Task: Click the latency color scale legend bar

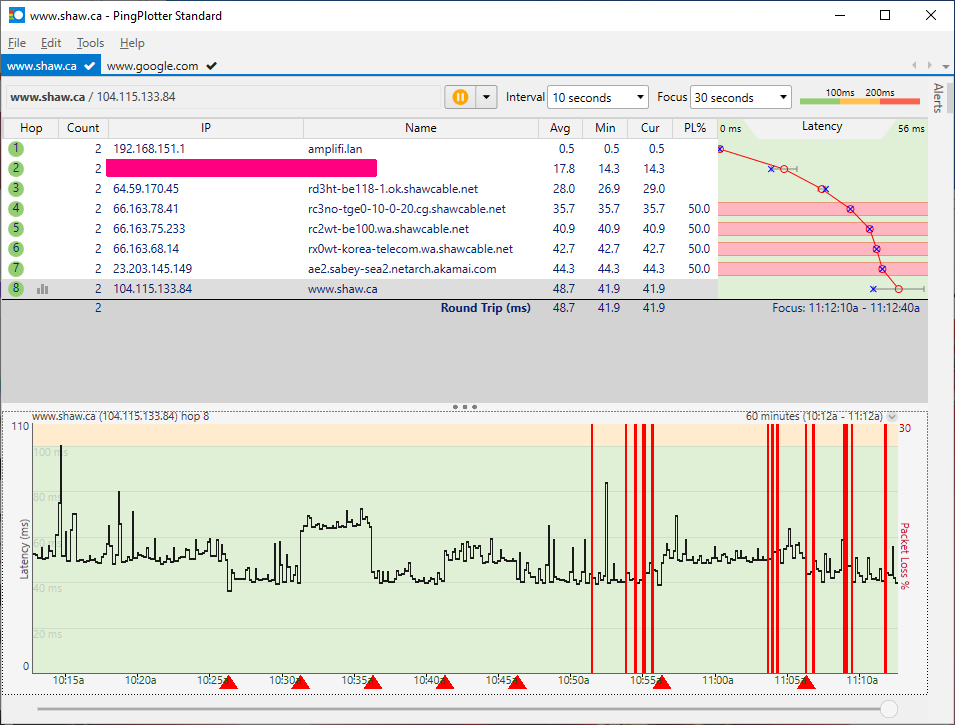Action: click(859, 101)
